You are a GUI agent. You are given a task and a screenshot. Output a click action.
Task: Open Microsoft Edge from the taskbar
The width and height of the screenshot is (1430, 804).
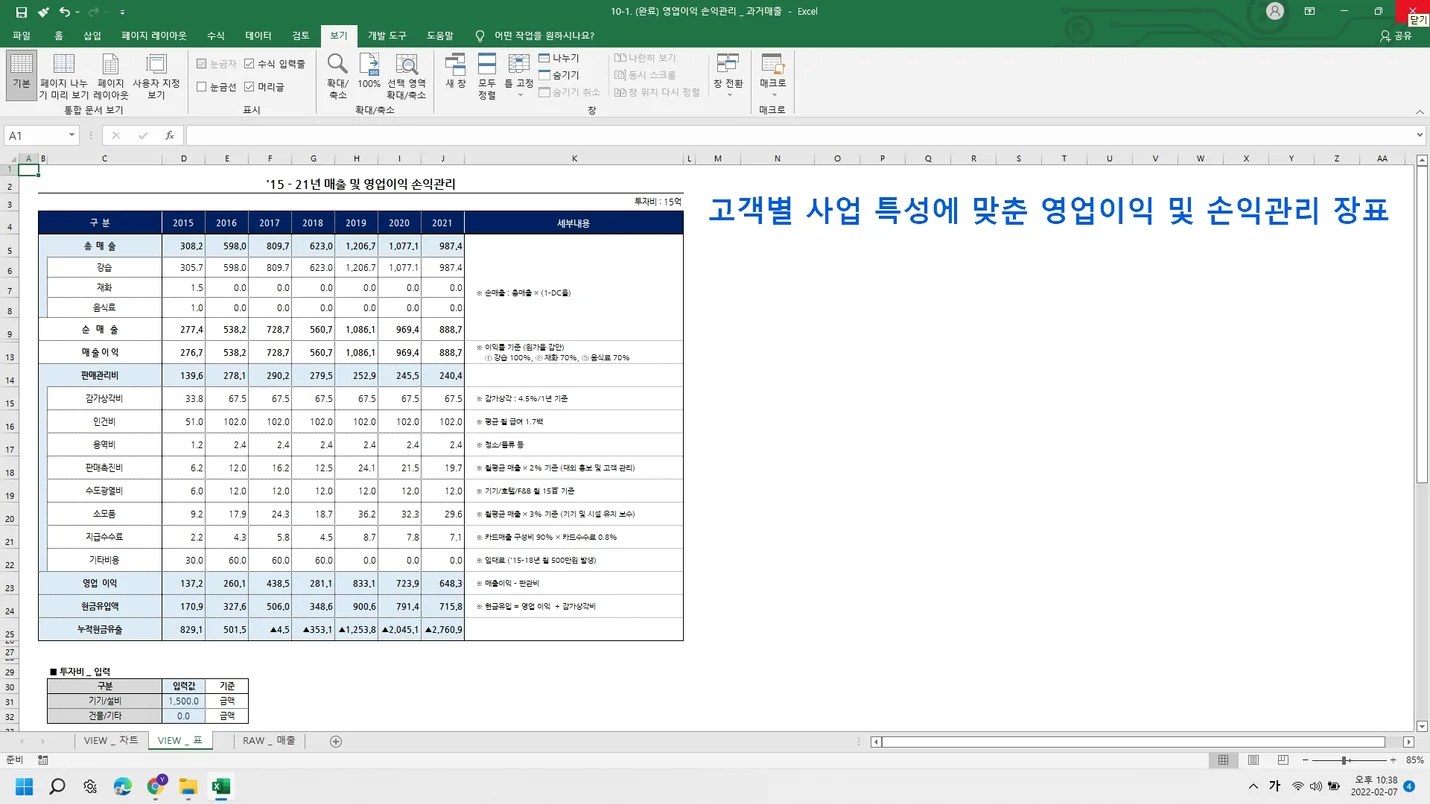coord(123,786)
